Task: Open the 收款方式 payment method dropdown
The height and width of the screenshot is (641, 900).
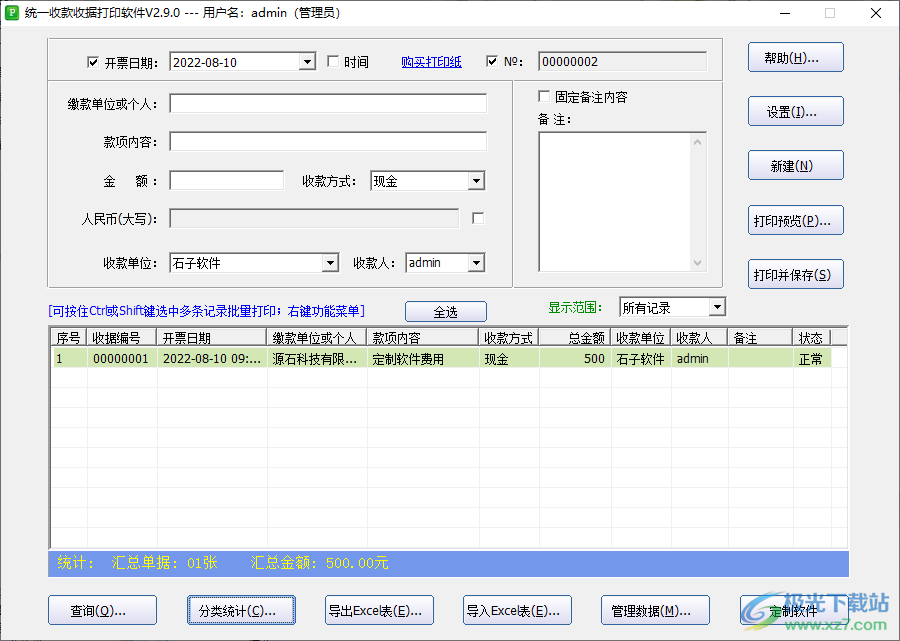Action: [477, 181]
